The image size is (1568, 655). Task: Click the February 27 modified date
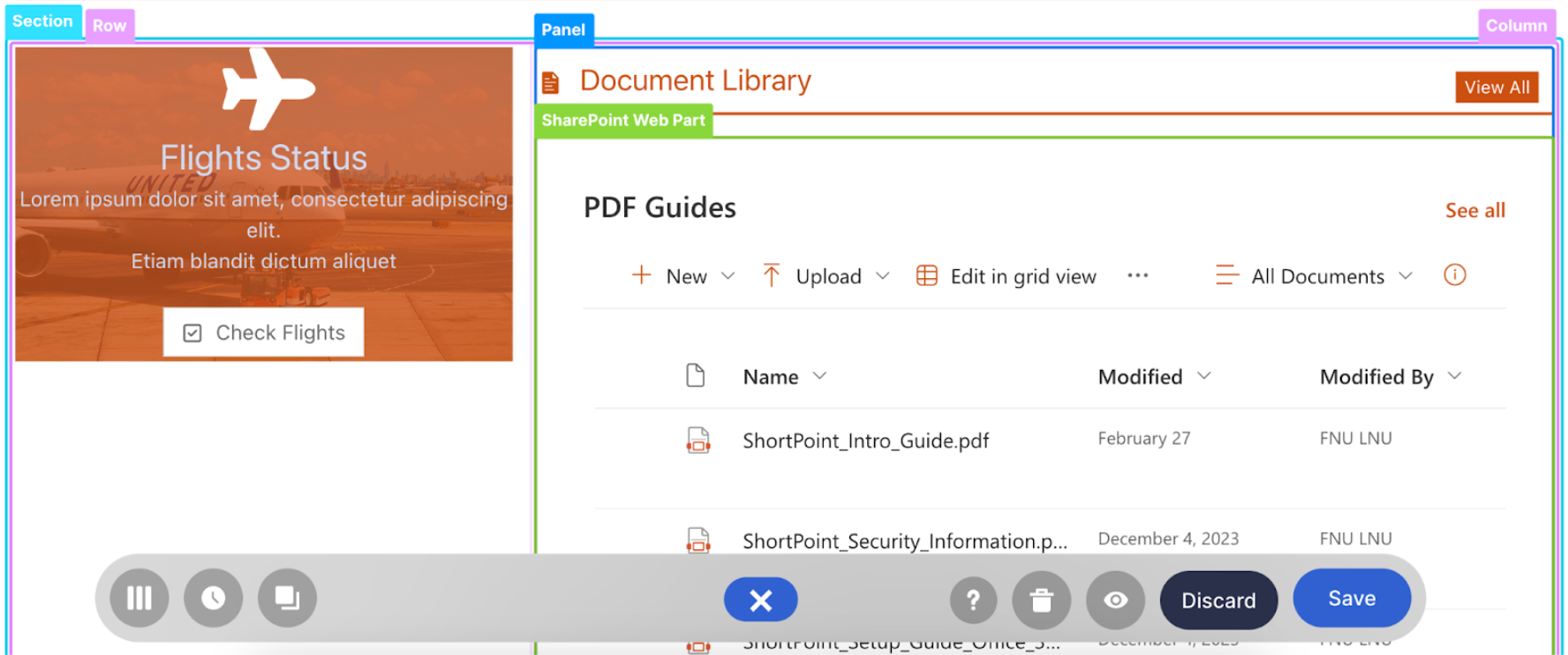coord(1144,439)
